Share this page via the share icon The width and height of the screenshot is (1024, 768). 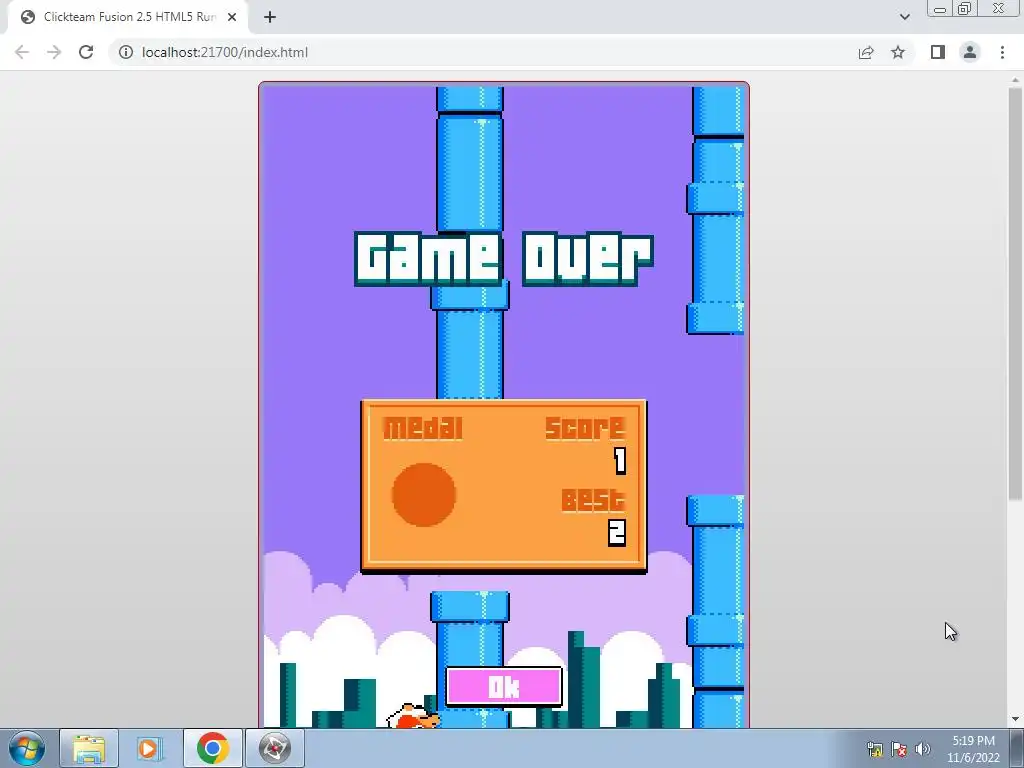point(866,52)
